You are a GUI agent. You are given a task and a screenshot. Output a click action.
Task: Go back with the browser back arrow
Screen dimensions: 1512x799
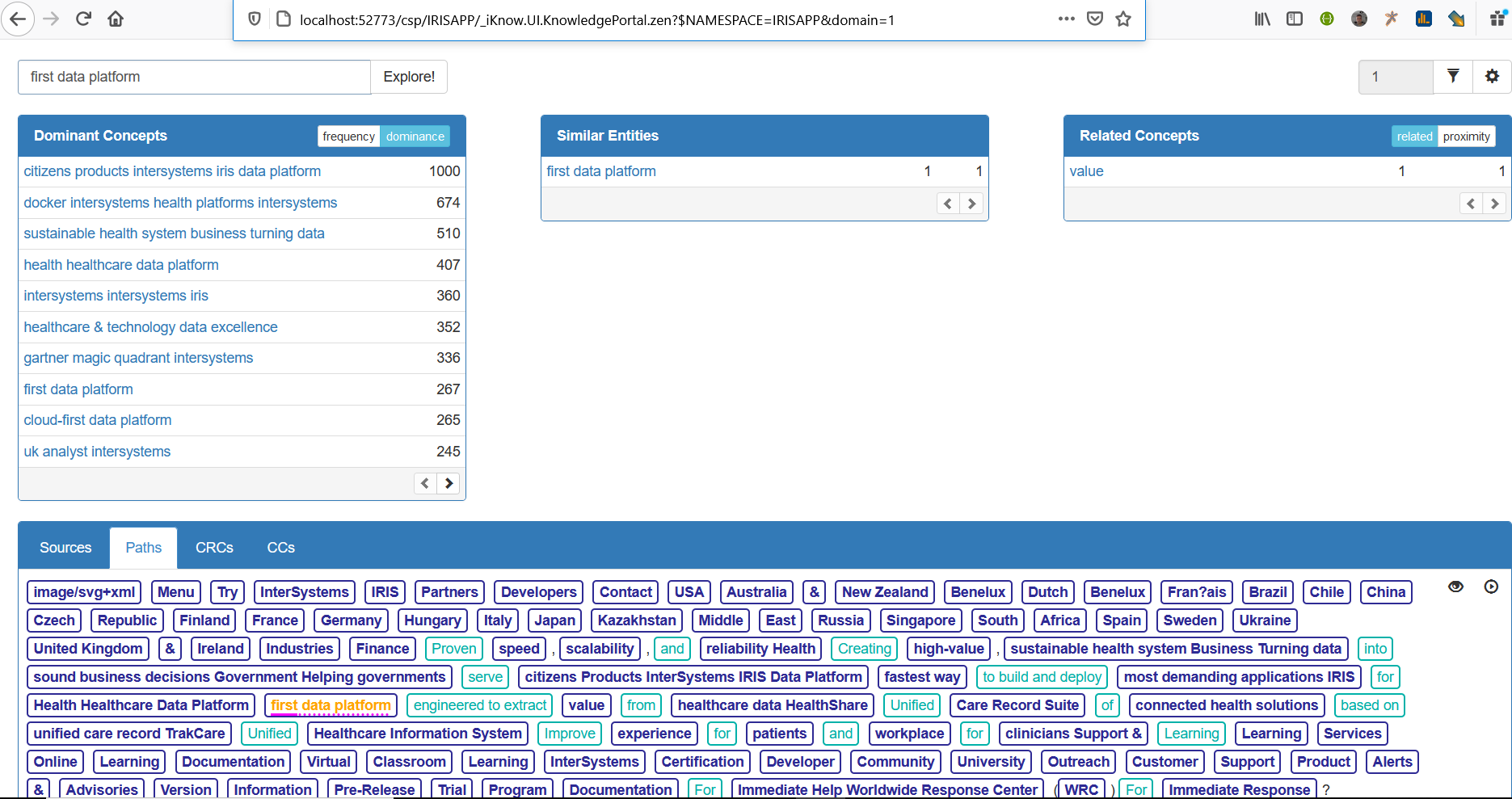(18, 19)
